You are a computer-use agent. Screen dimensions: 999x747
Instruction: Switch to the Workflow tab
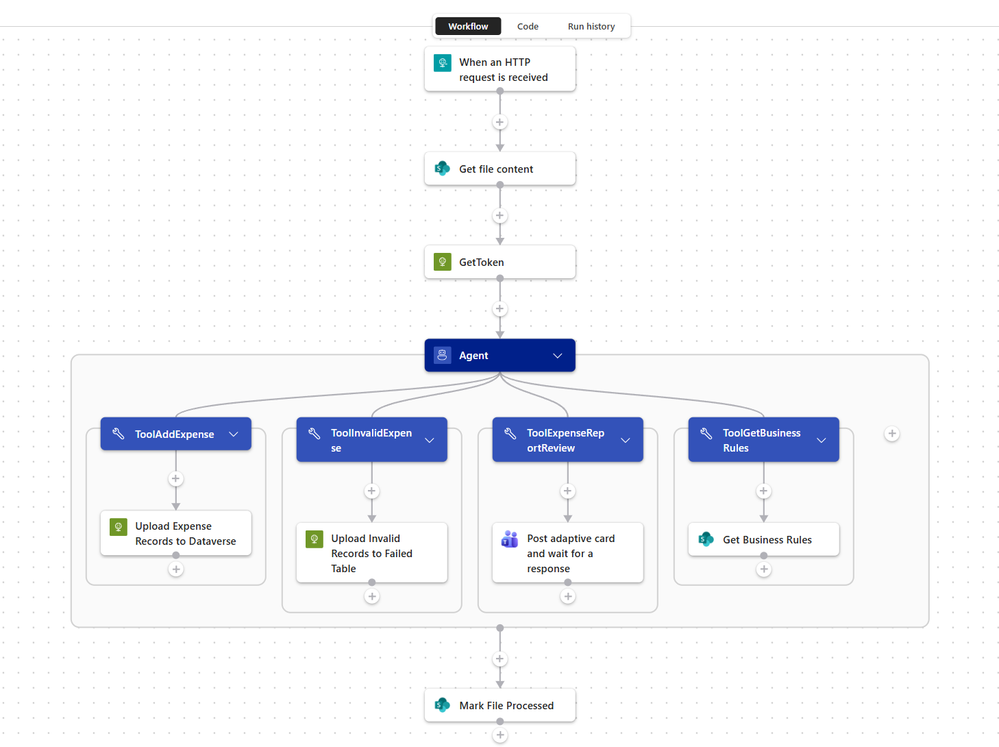click(x=468, y=26)
